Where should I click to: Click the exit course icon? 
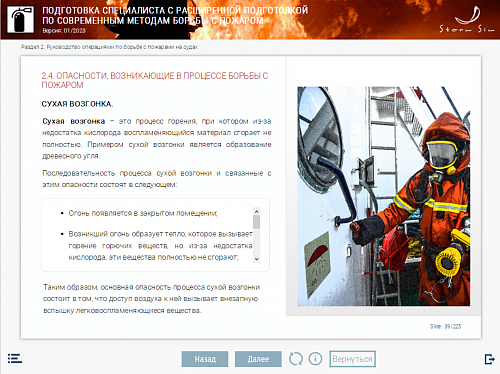(489, 359)
